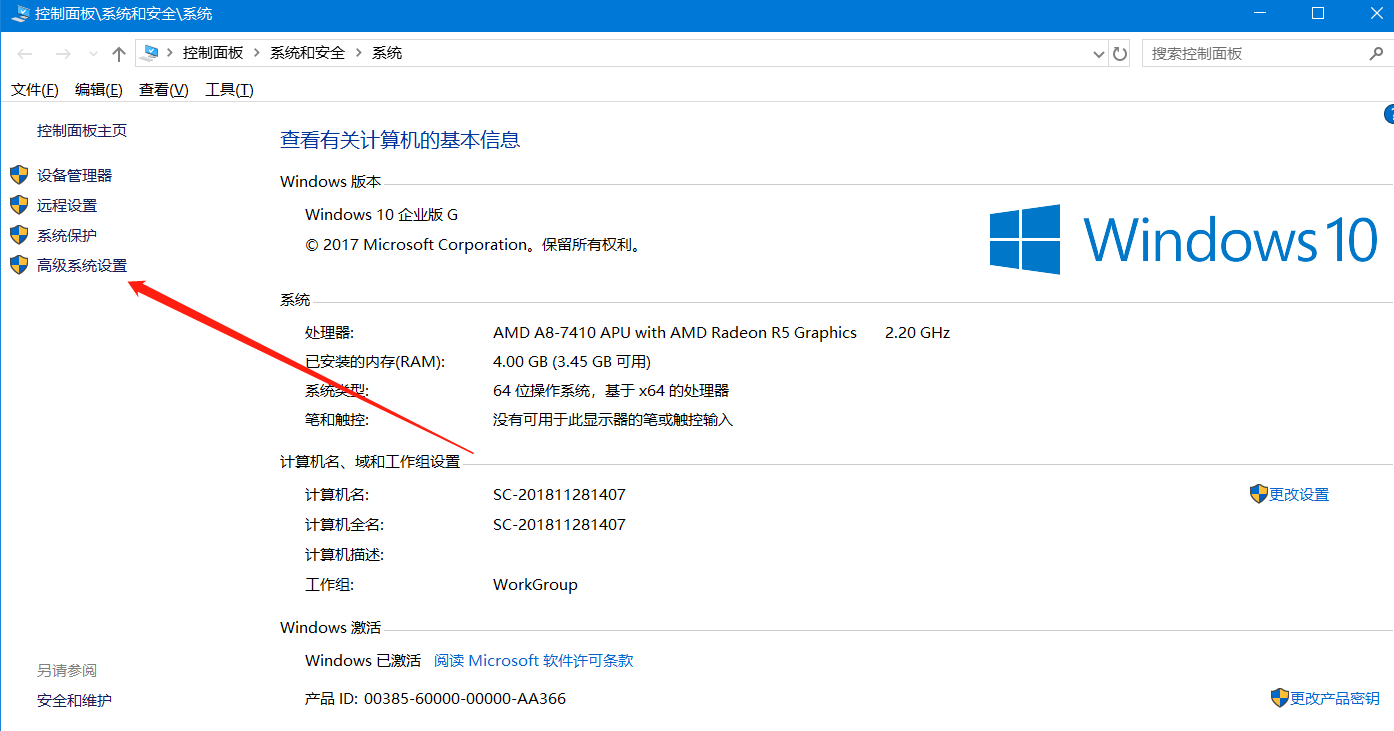Image resolution: width=1394 pixels, height=731 pixels.
Task: Go up one level with up arrow
Action: click(x=119, y=54)
